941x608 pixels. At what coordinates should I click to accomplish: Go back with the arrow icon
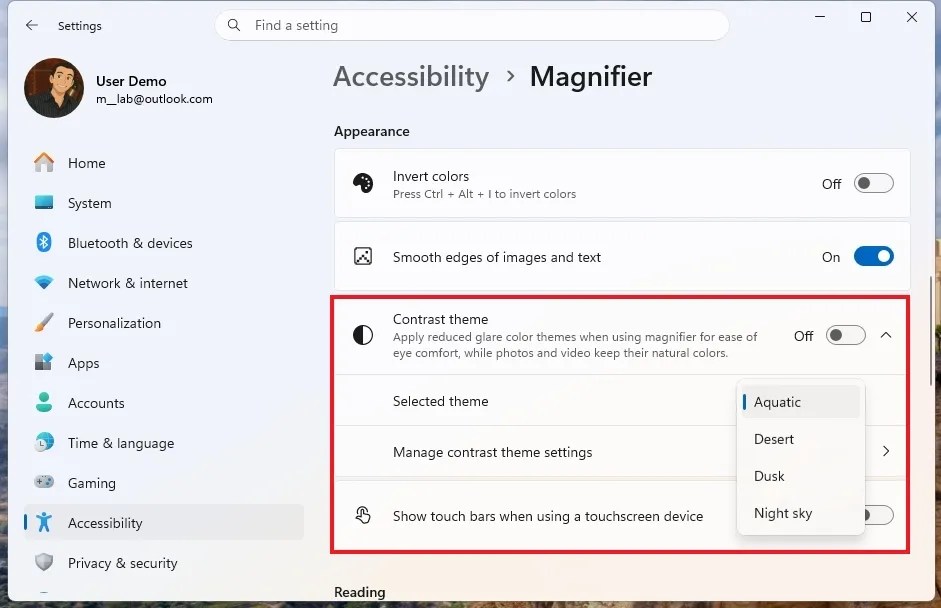[x=32, y=25]
